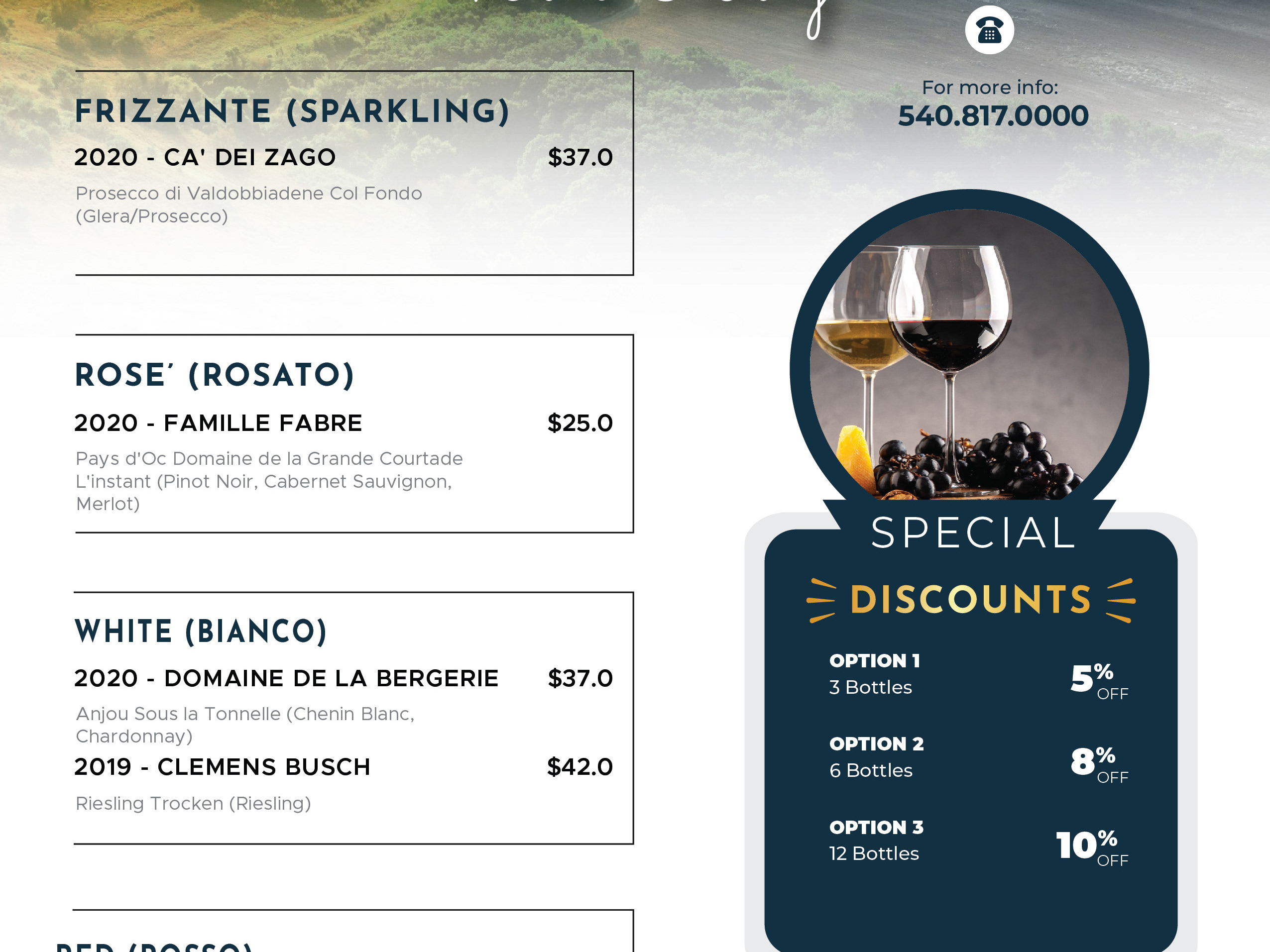1270x952 pixels.
Task: Select the Rose' (Rosato) section heading
Action: tap(215, 375)
